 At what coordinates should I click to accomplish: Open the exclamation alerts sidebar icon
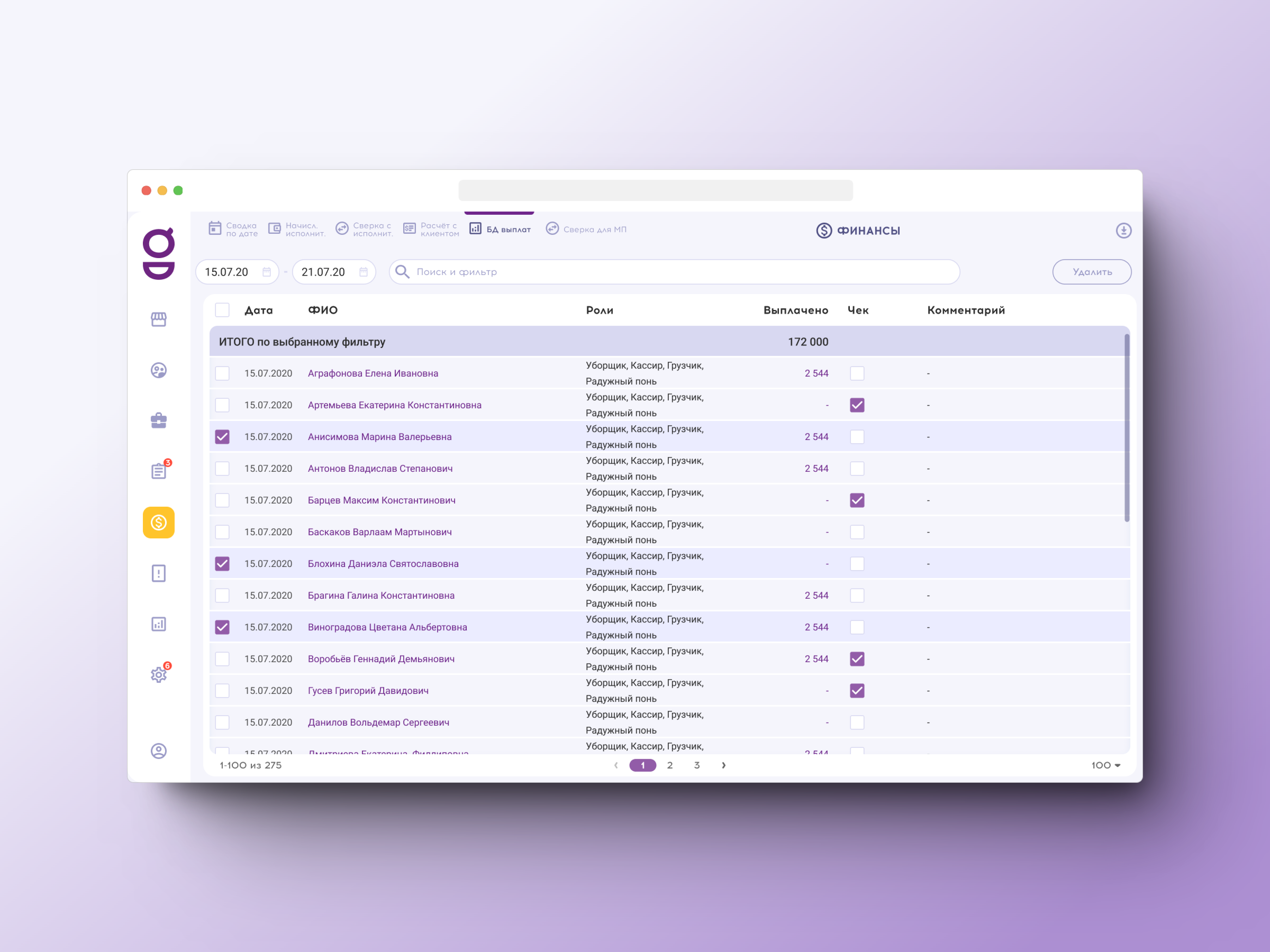158,573
